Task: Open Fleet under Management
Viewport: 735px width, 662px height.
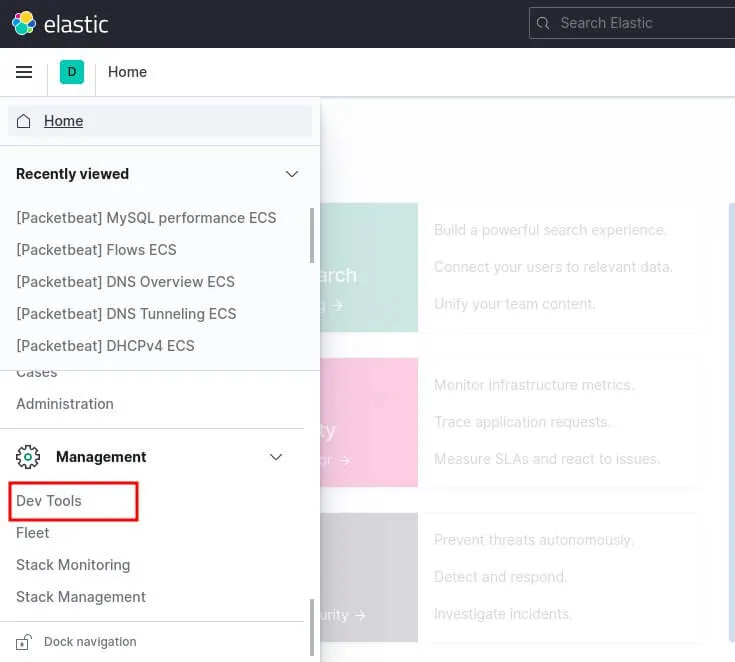Action: (32, 533)
